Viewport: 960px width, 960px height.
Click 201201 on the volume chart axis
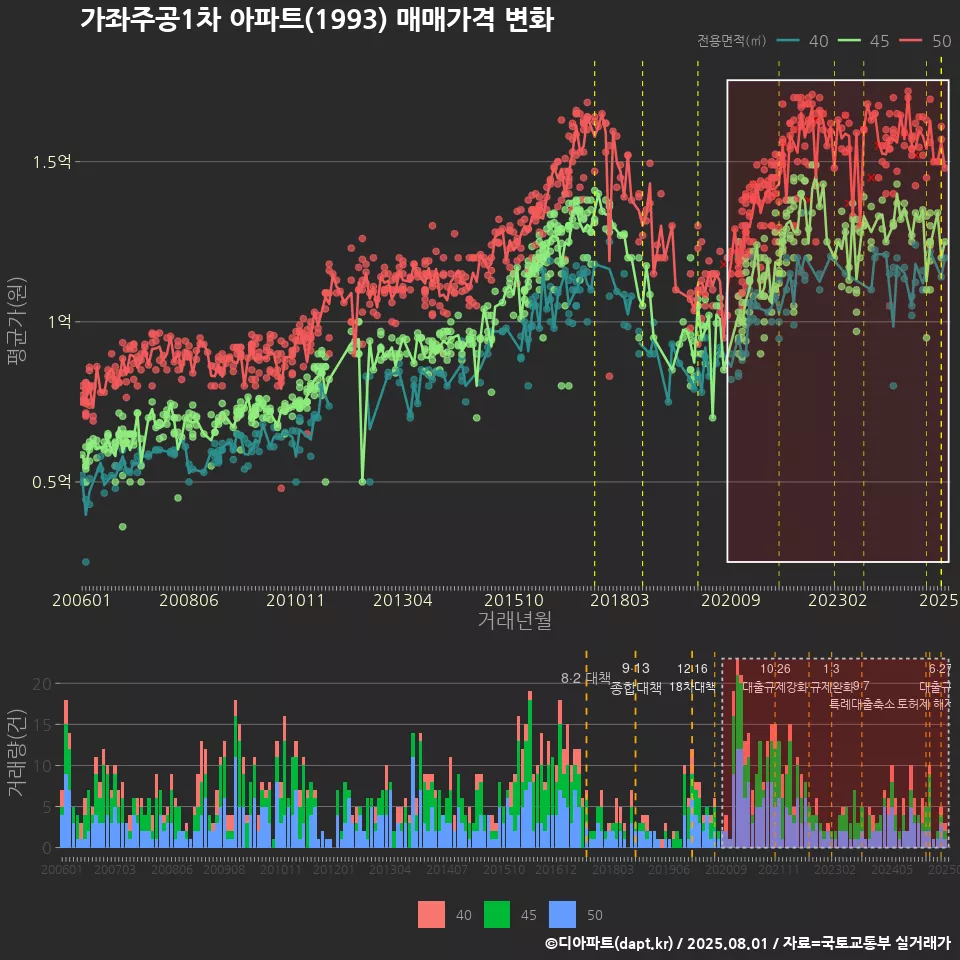[334, 869]
